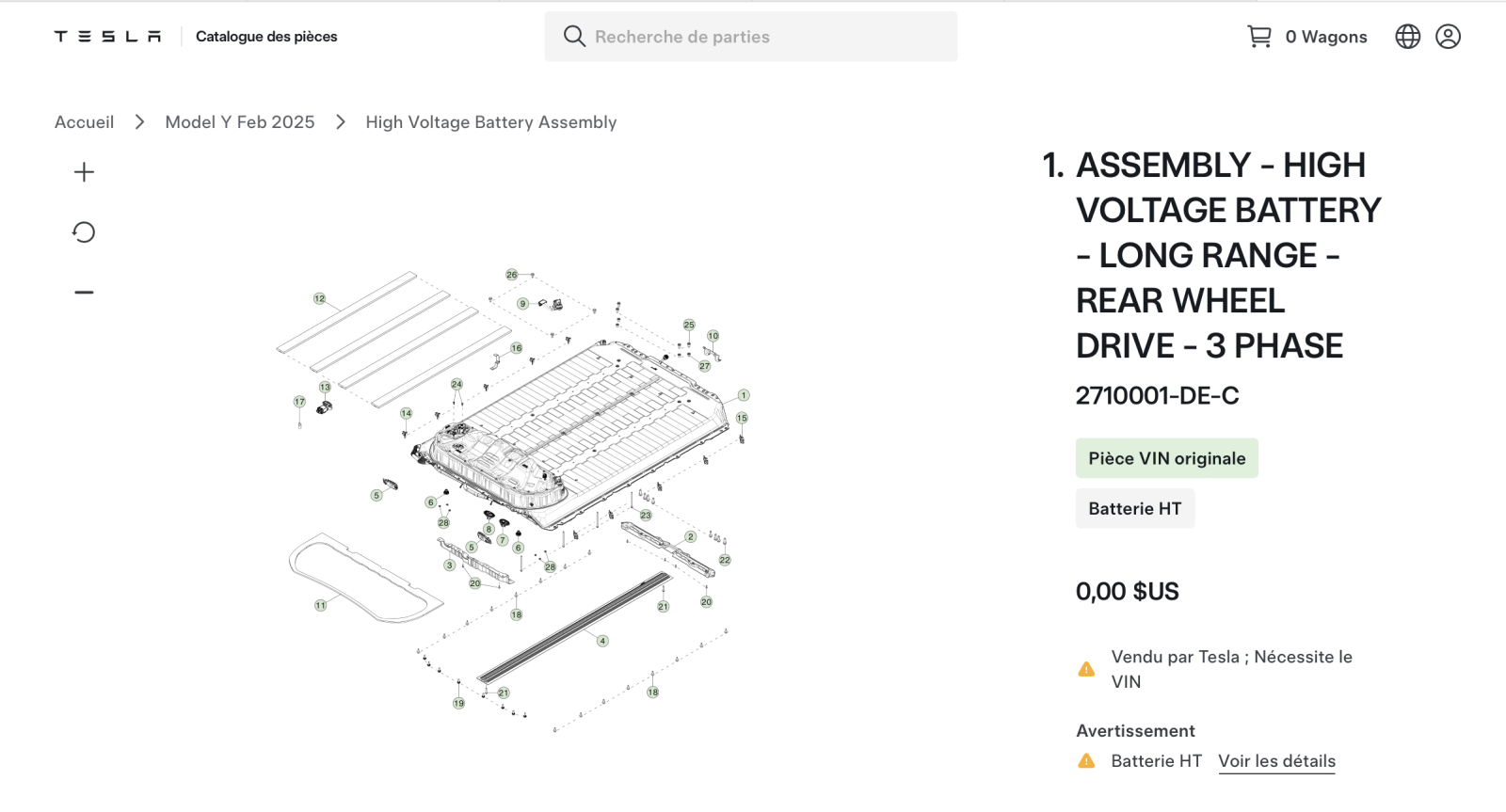Select the part number 2710001-DE-C
Screen dimensions: 1506x812
(1158, 395)
